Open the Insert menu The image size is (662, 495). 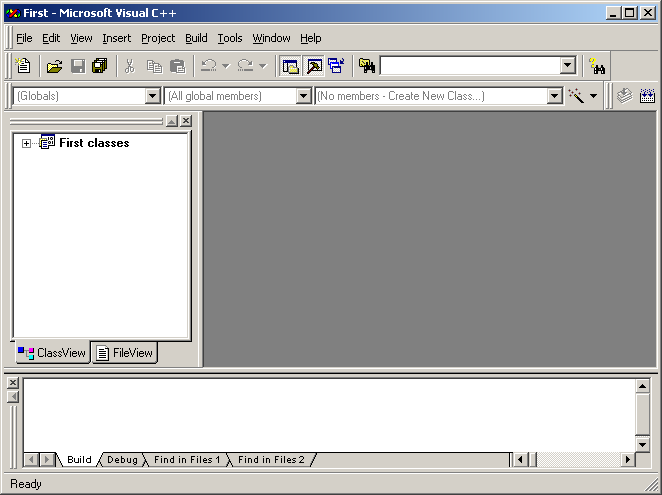pos(117,38)
